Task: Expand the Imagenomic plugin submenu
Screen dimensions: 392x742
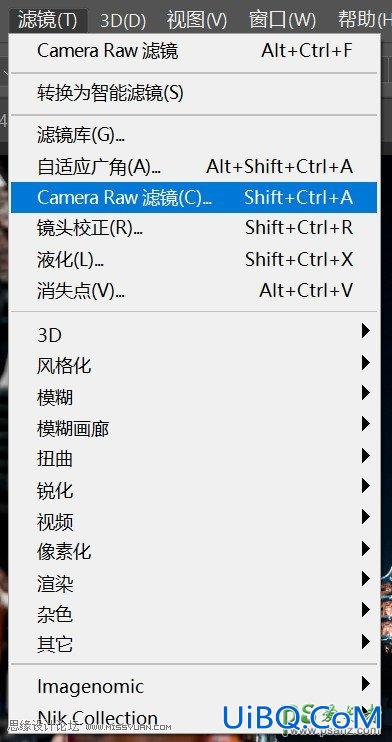Action: [x=194, y=685]
